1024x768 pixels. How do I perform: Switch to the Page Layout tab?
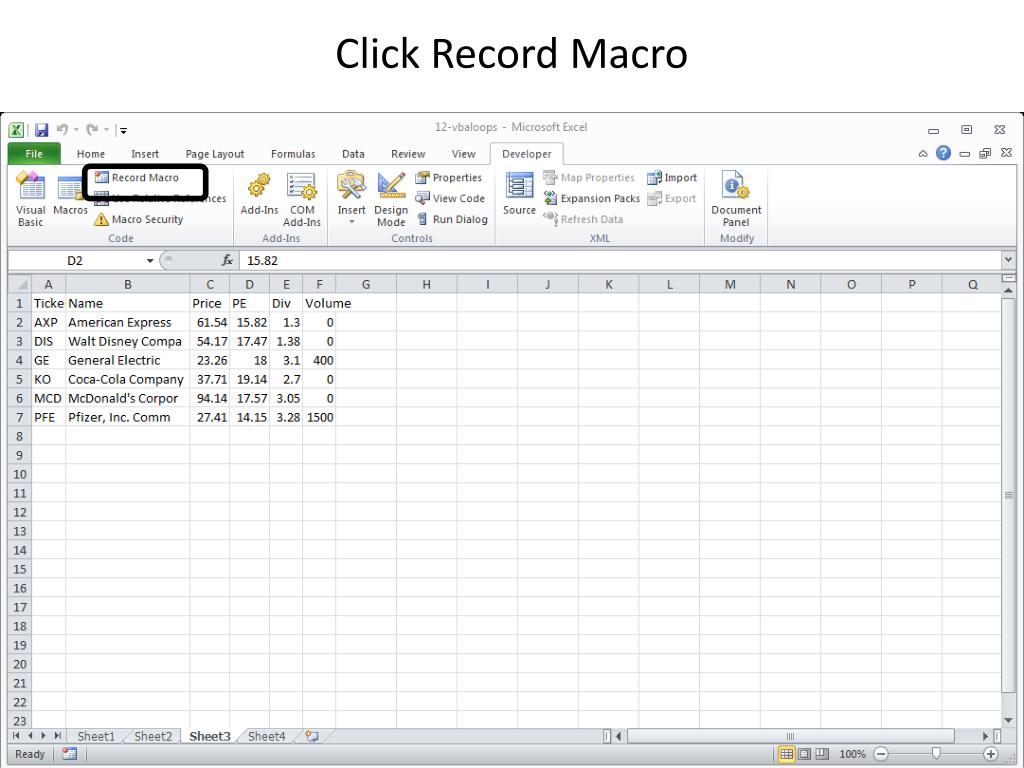(215, 154)
